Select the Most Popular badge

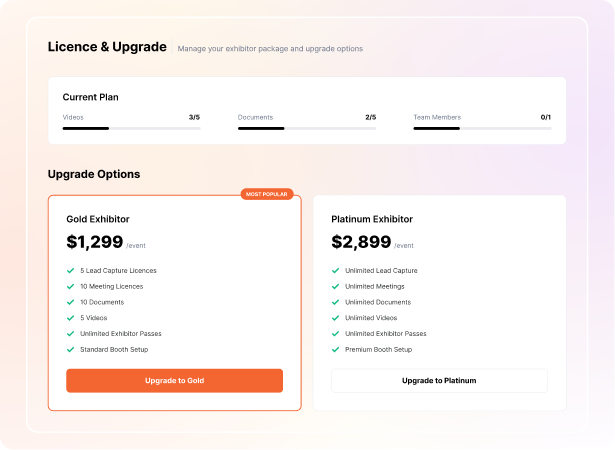(267, 194)
